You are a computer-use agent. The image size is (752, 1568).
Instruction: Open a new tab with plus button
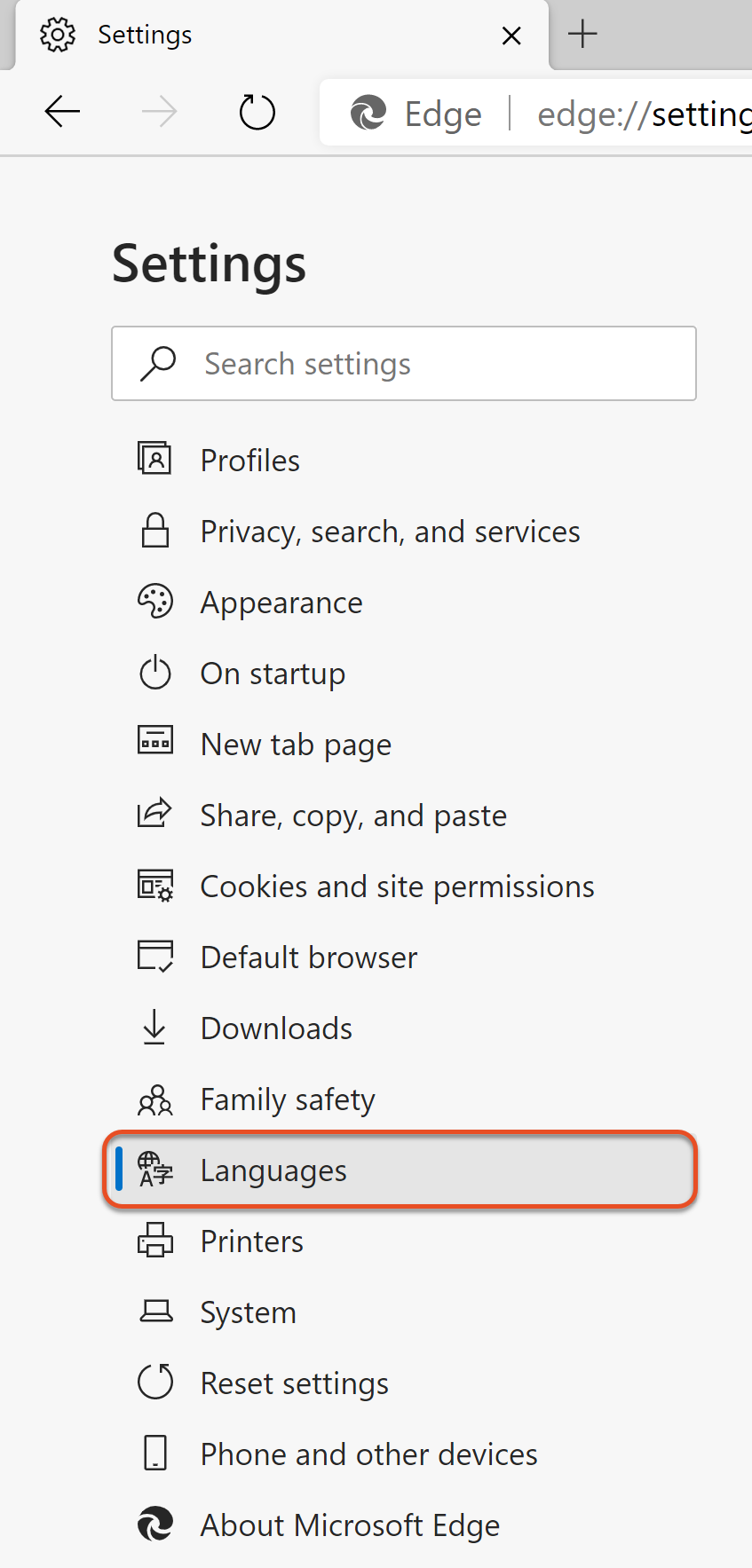582,35
